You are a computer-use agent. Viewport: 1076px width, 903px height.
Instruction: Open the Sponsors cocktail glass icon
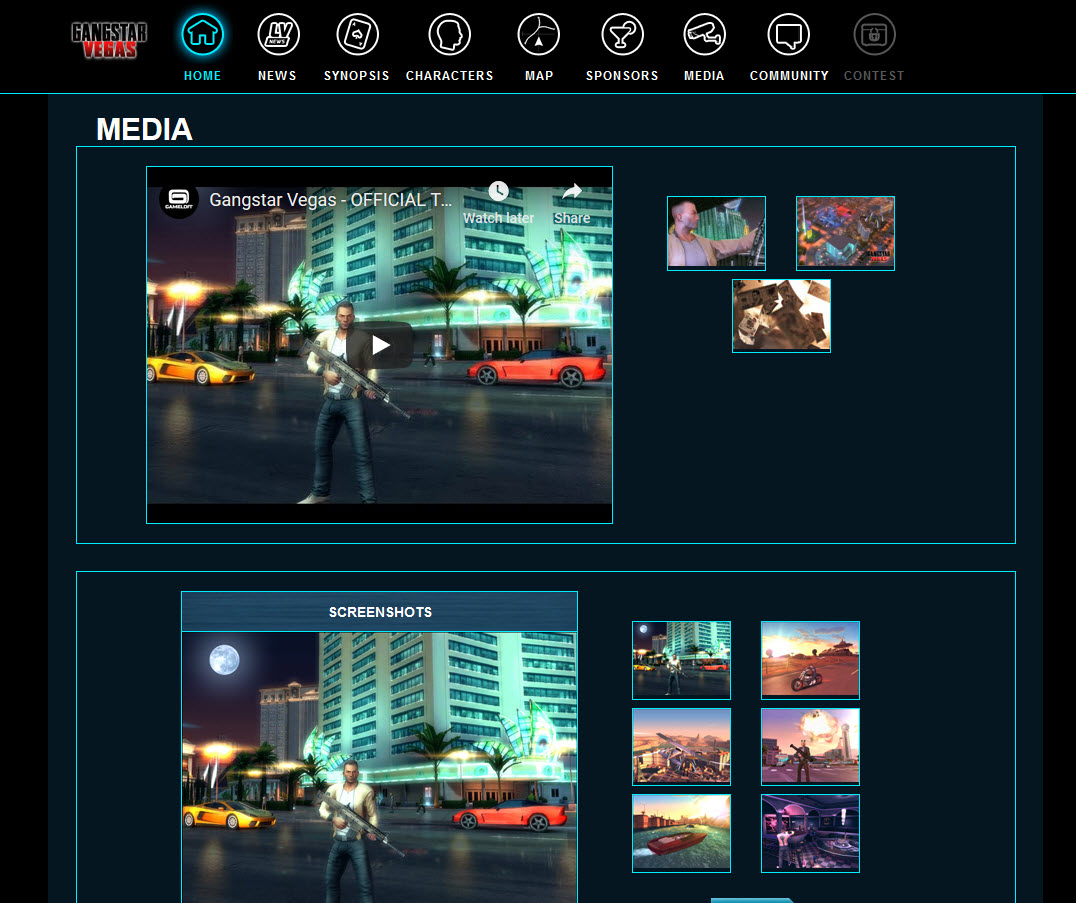pos(622,35)
